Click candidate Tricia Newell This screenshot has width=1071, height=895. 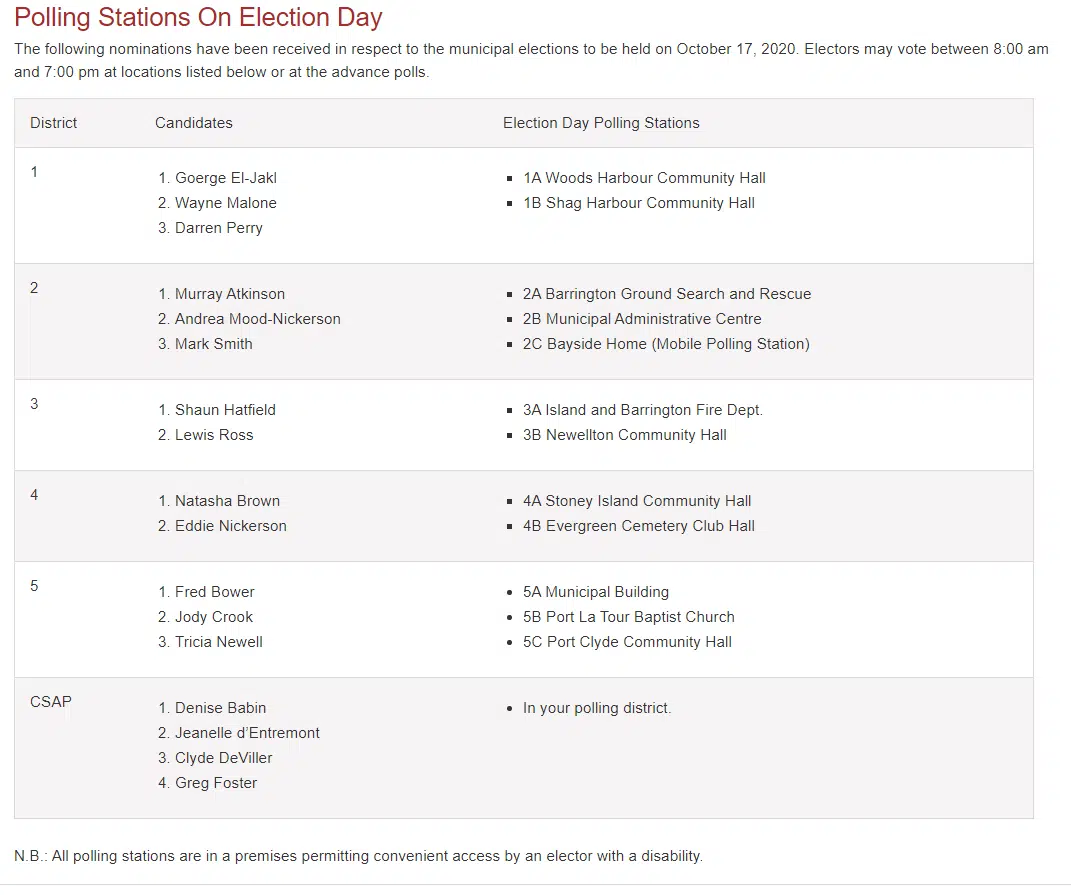218,642
